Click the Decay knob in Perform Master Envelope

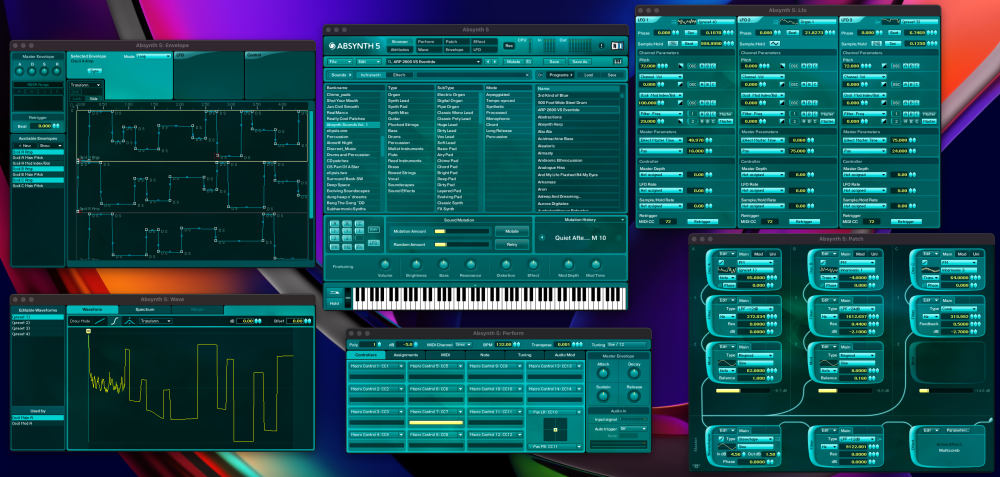pyautogui.click(x=634, y=372)
